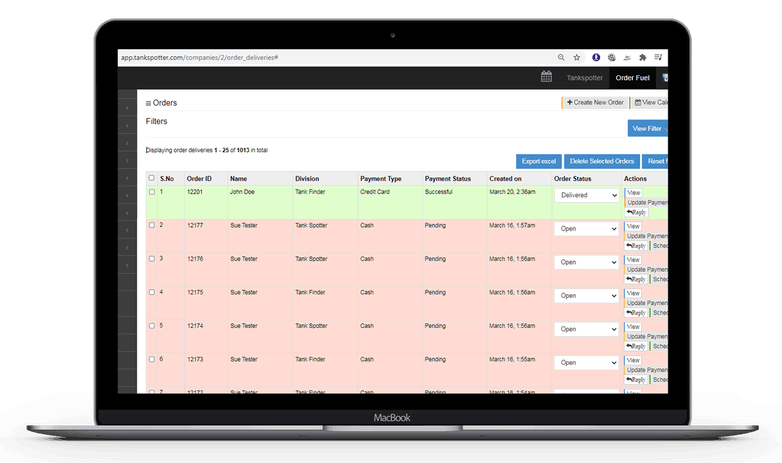Screen dimensions: 782x463
Task: Open the Order Status dropdown for order 12177
Action: [586, 229]
